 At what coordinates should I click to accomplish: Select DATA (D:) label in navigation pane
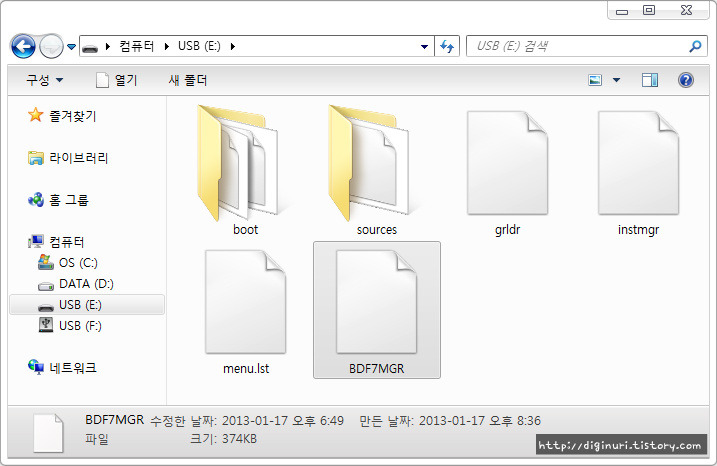86,284
